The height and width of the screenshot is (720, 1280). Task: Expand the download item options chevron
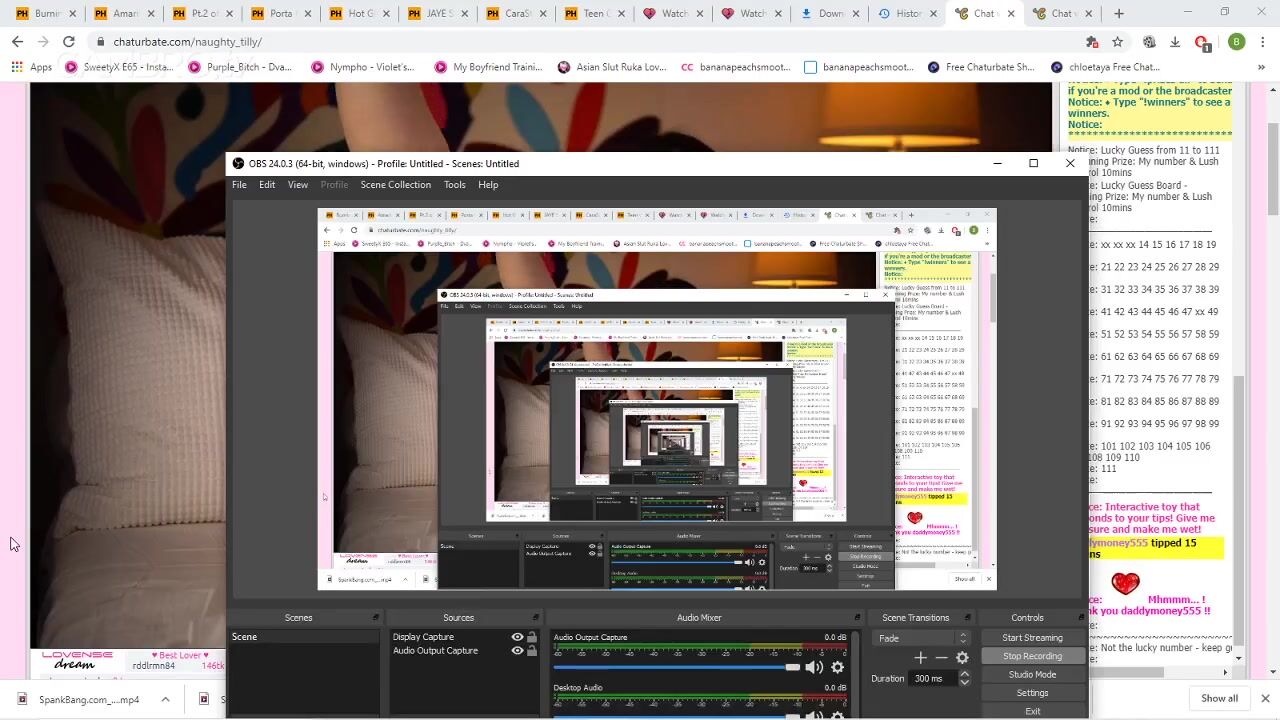(x=165, y=699)
